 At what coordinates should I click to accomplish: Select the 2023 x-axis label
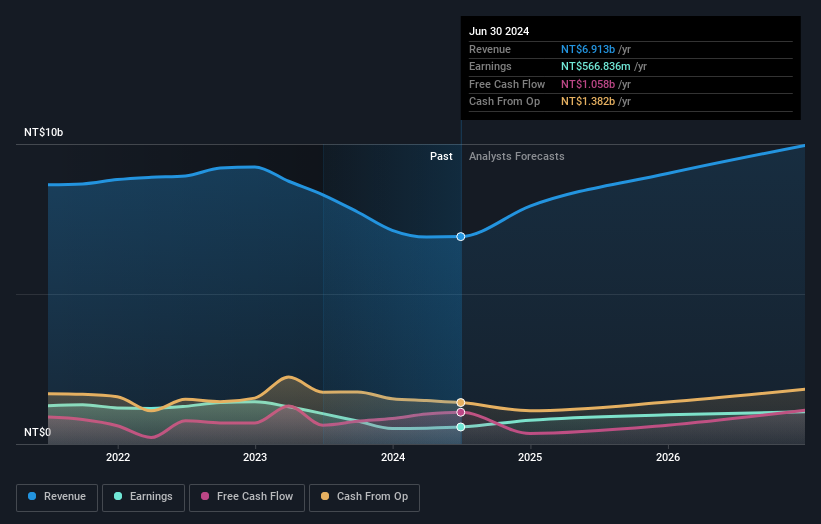[255, 457]
